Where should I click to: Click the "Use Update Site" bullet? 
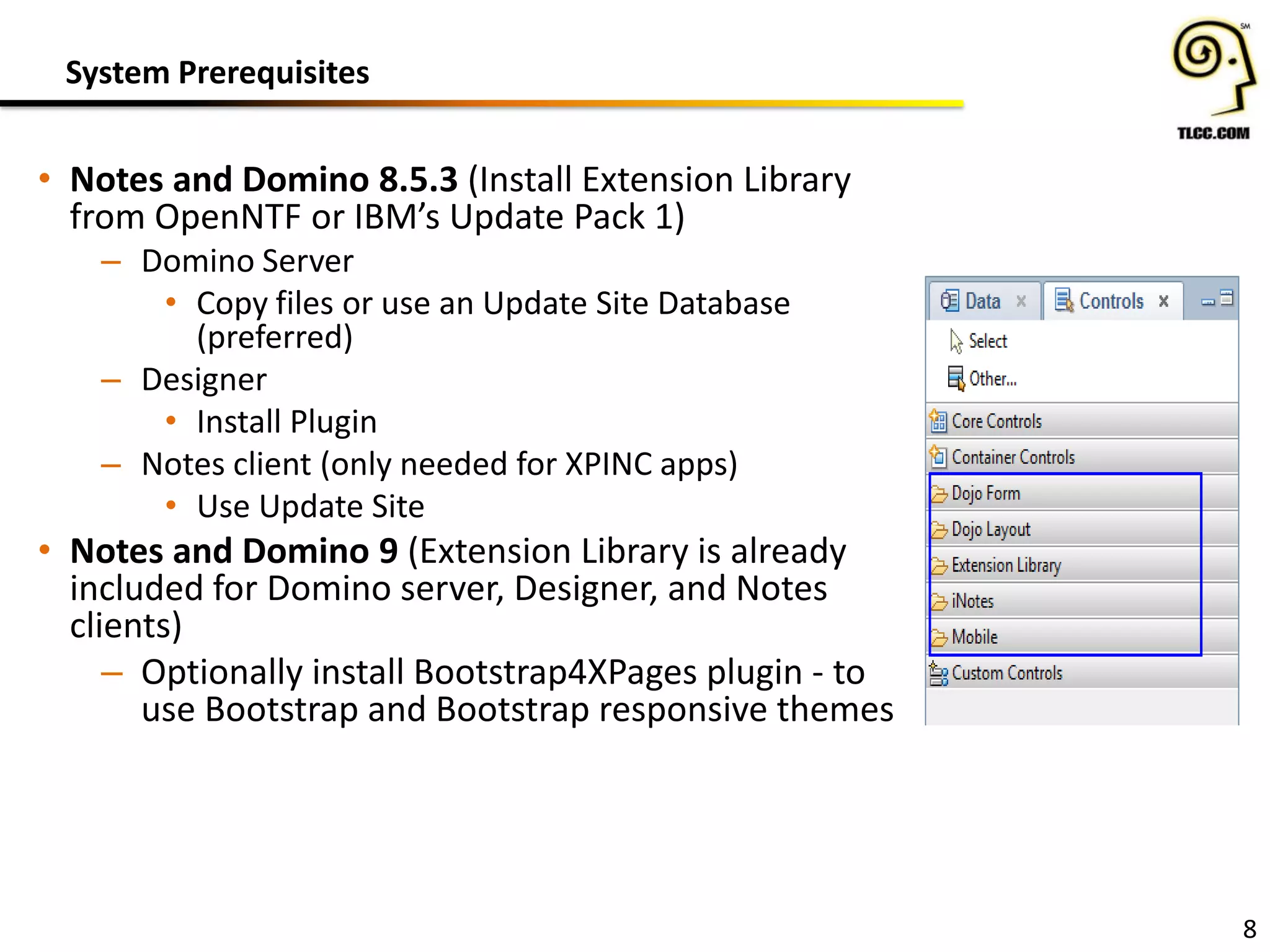311,506
